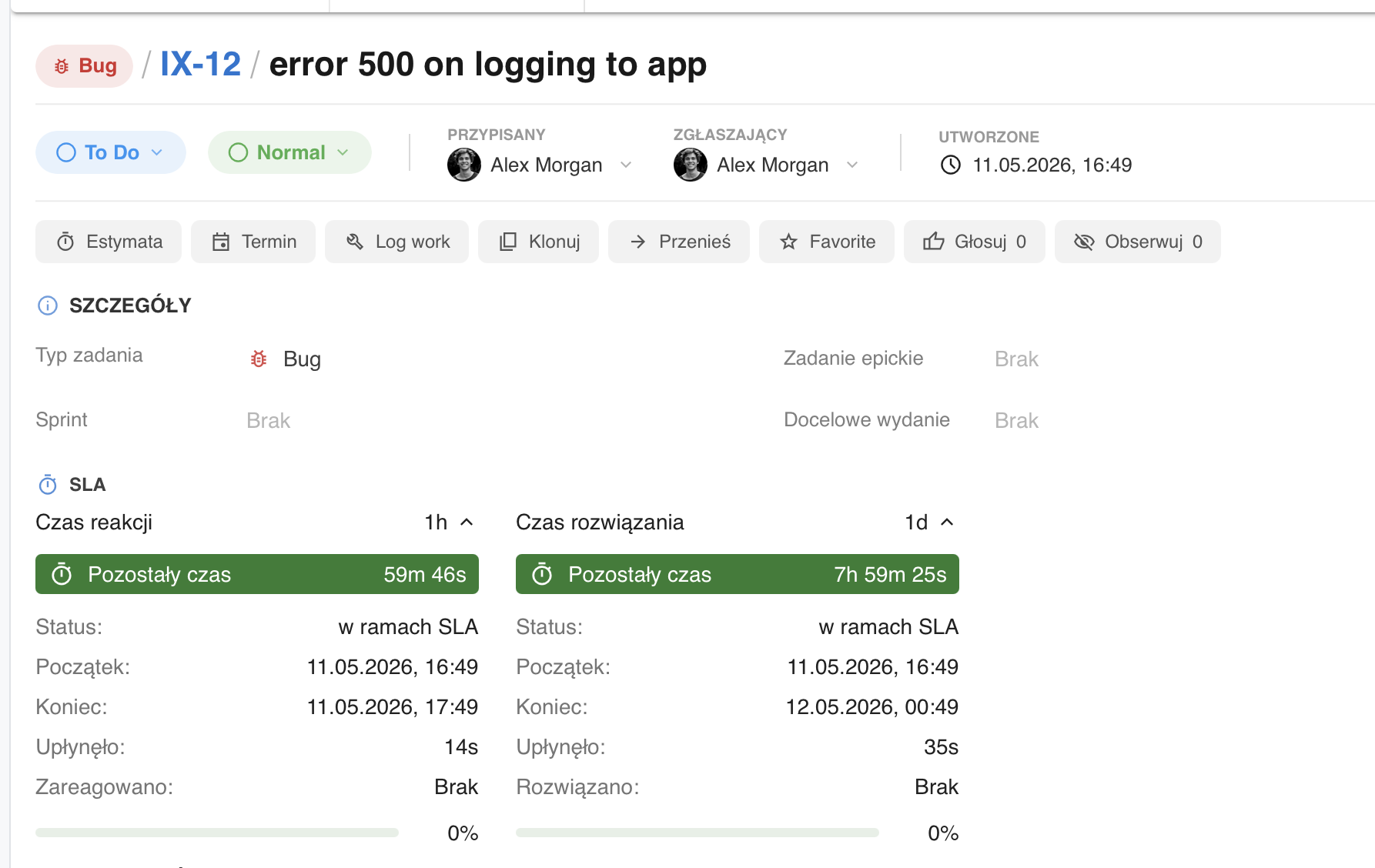Click the bug icon in Typ zadania row

[259, 359]
